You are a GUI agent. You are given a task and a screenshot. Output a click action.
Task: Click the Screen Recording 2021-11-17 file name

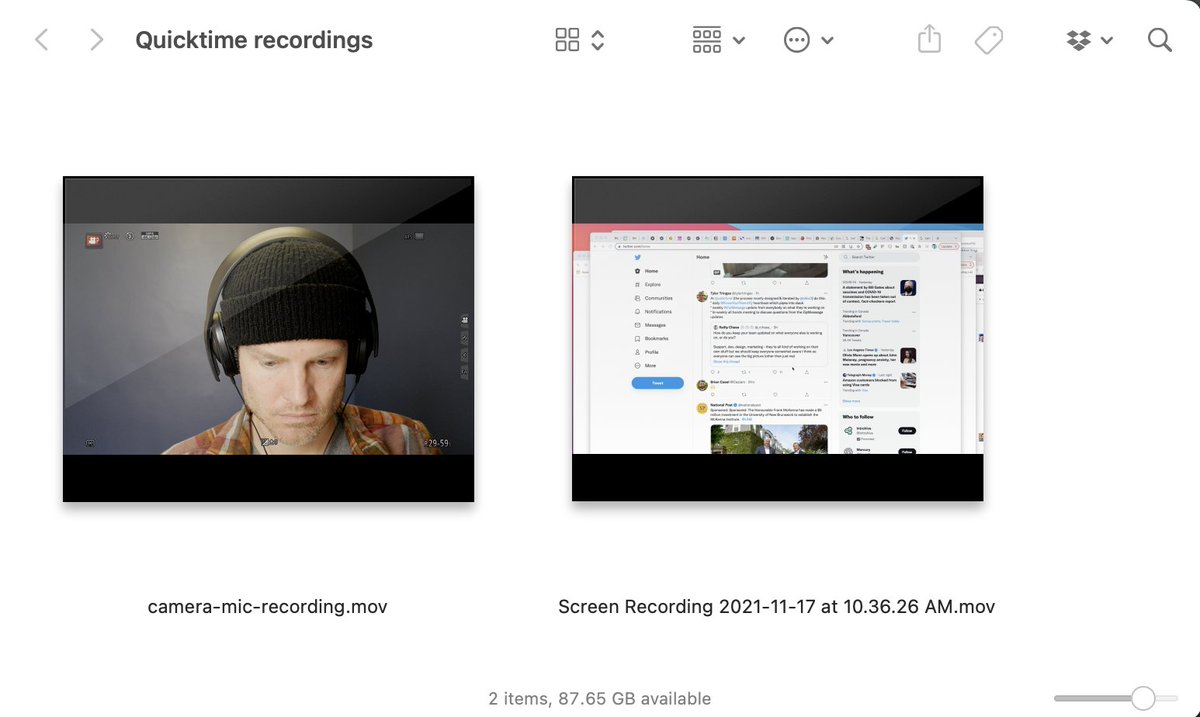[776, 607]
